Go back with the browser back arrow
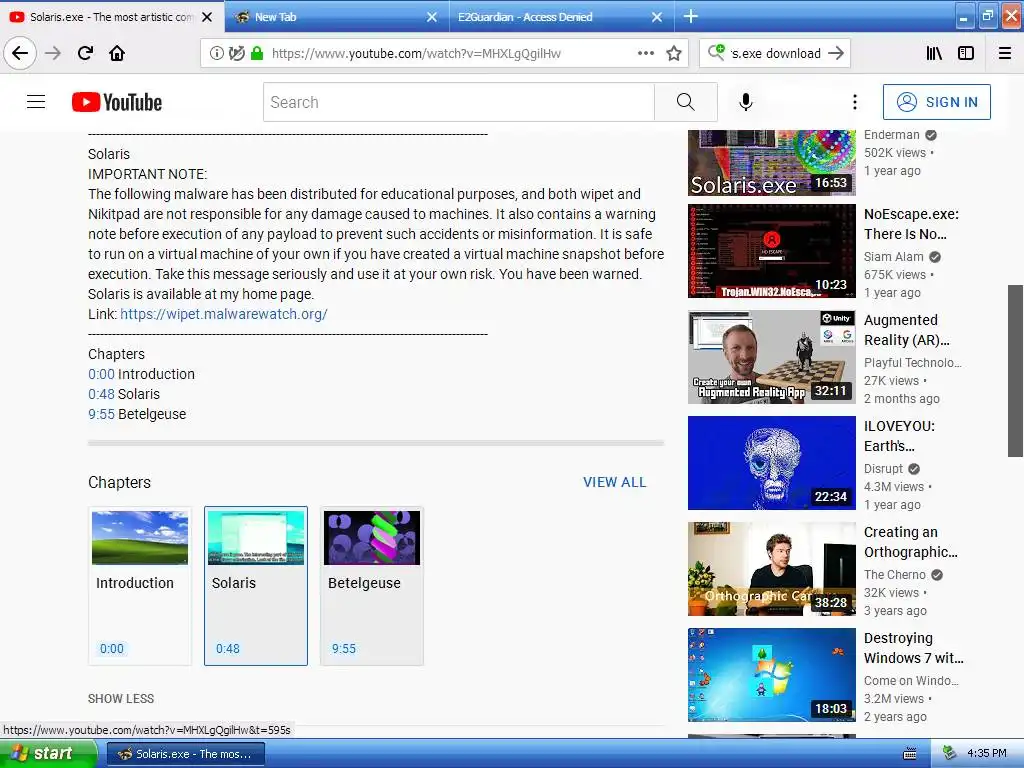 [20, 53]
